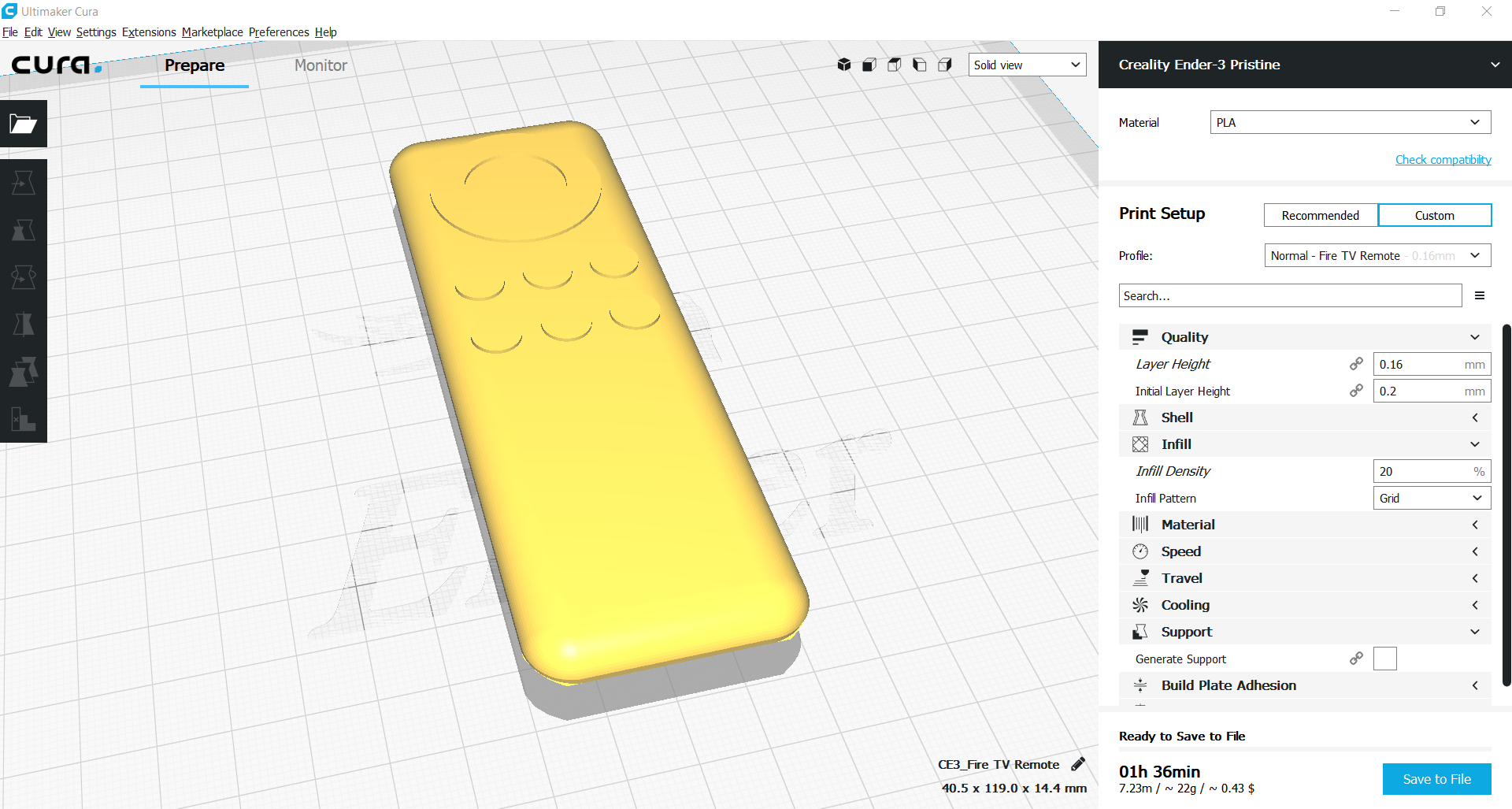Select the Rotate tool in left toolbar
Image resolution: width=1512 pixels, height=809 pixels.
point(24,277)
